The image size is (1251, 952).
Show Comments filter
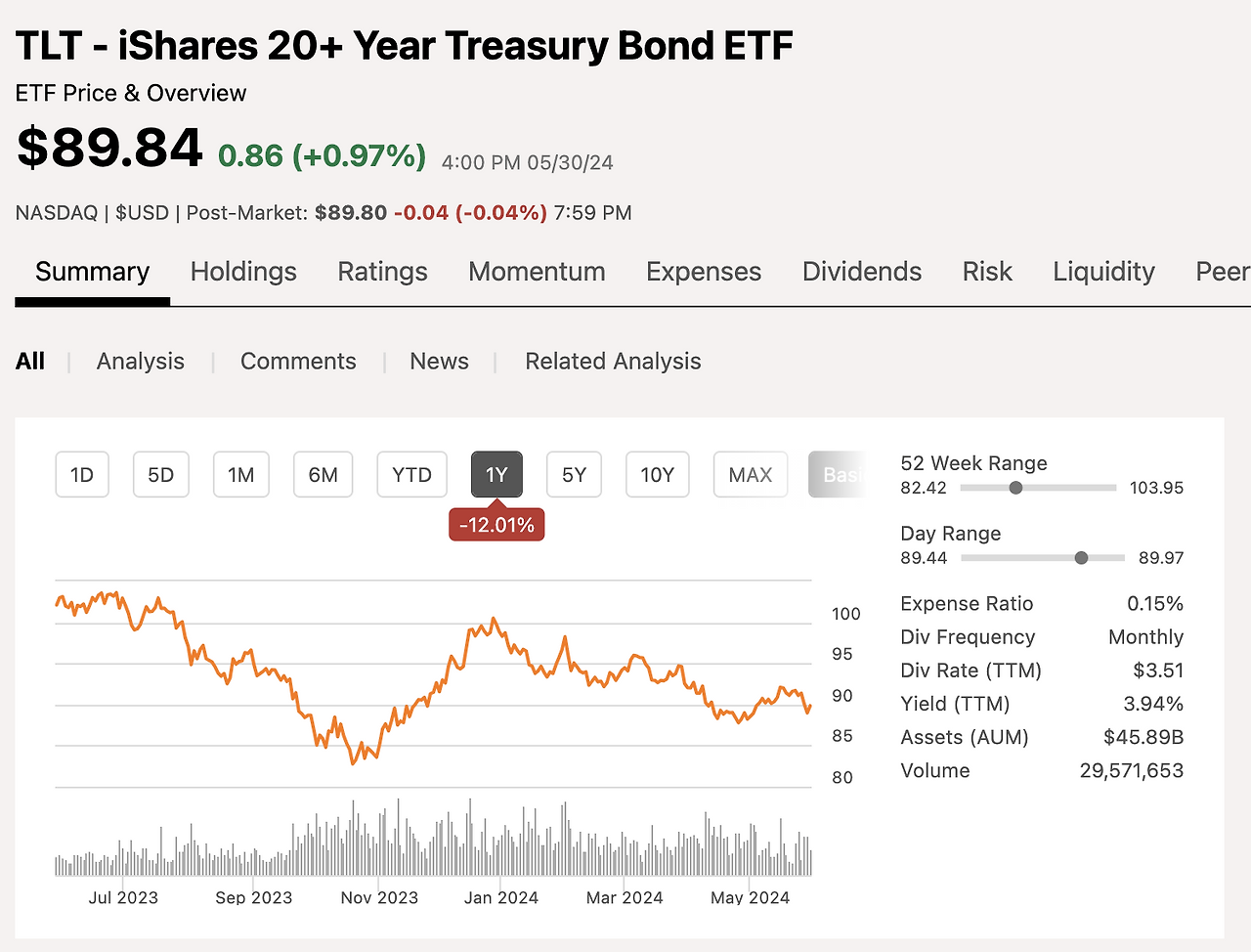click(298, 362)
